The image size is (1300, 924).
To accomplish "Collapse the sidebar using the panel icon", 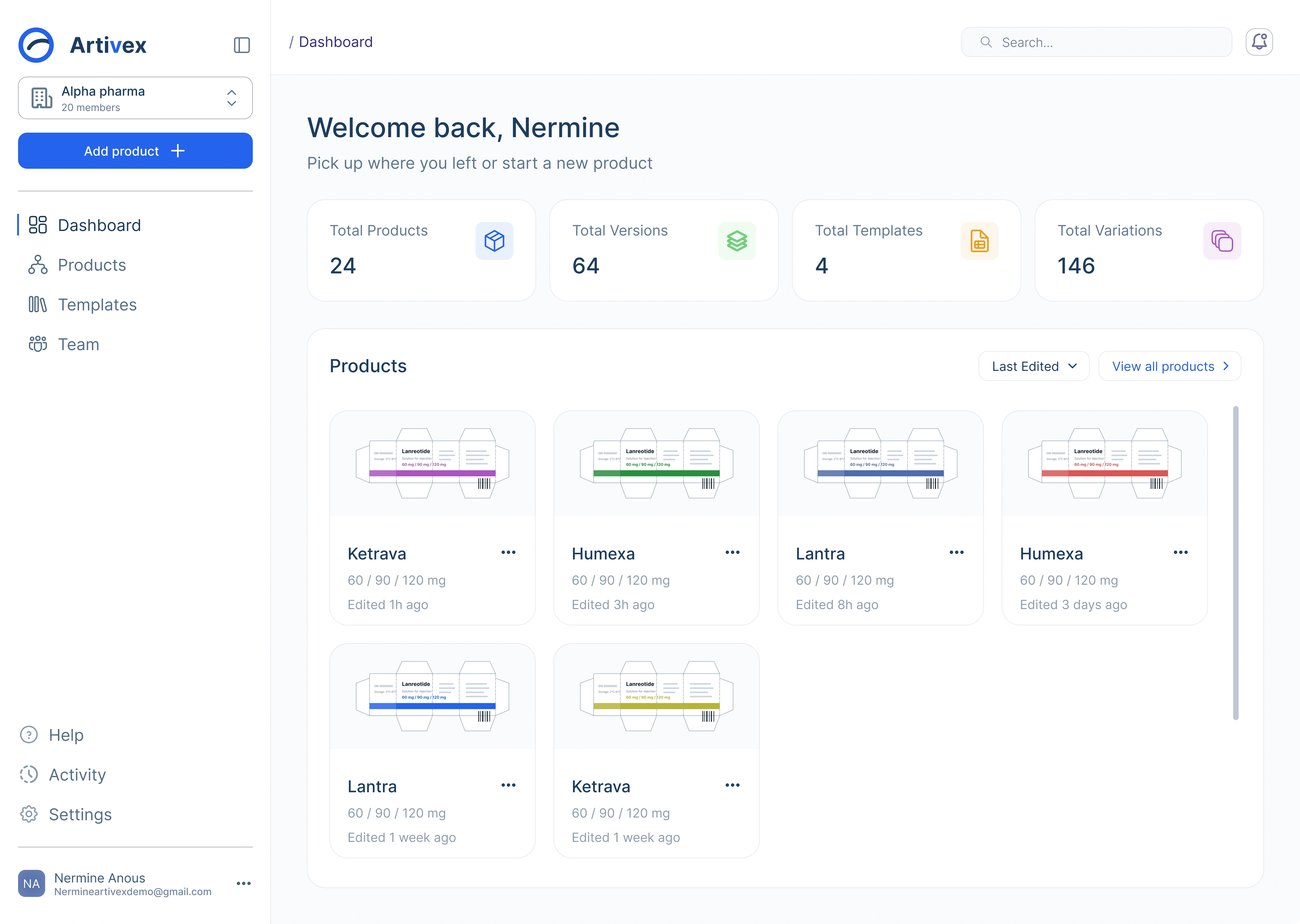I will 242,45.
